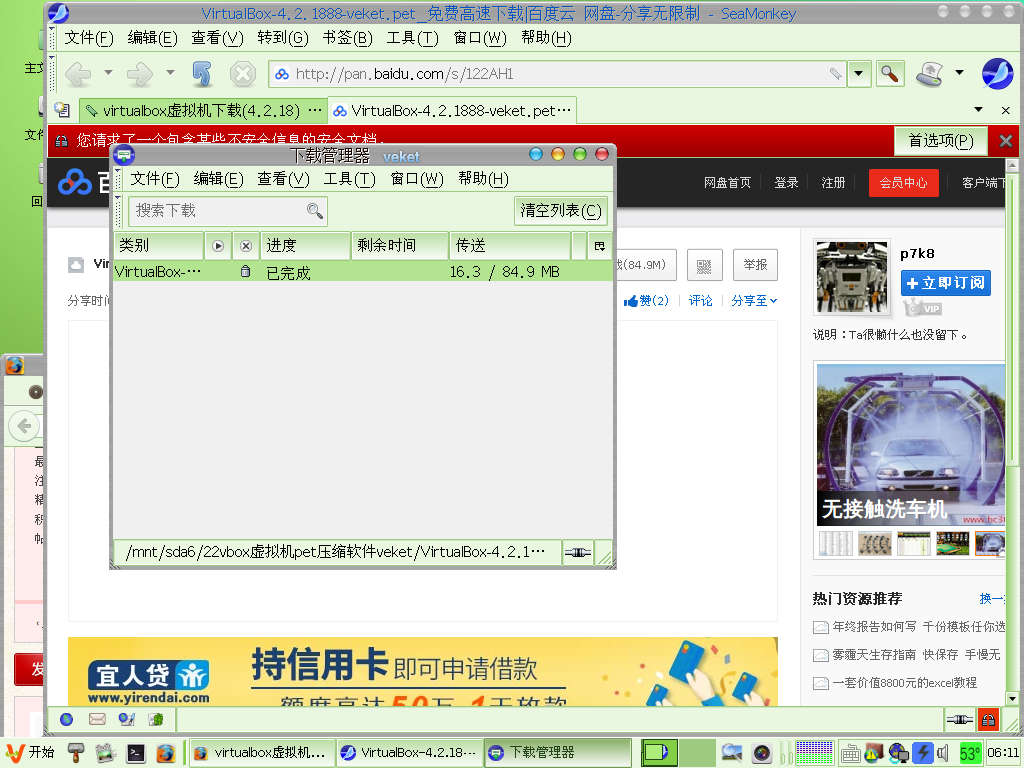Click the Print icon in navigation toolbar
This screenshot has height=768, width=1024.
[x=929, y=74]
